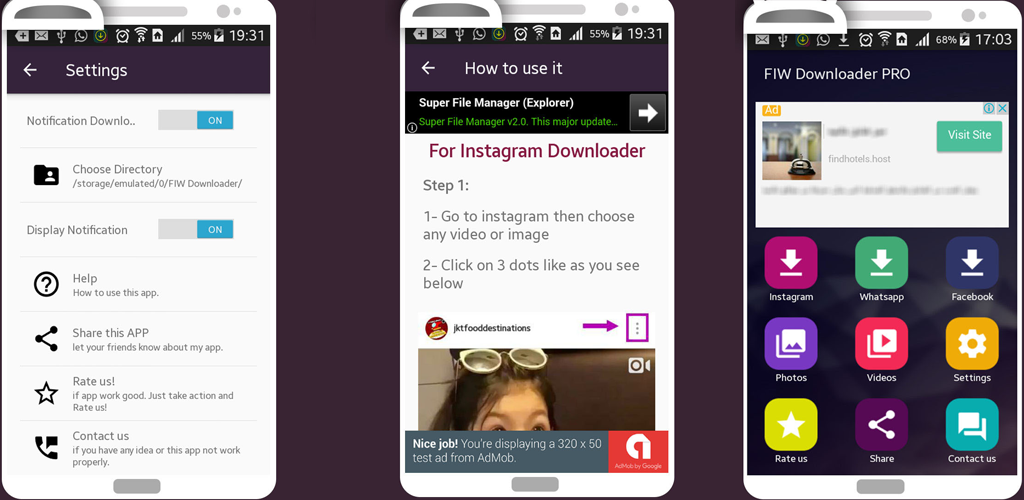
Task: Click the Visit Site ad button
Action: 969,135
